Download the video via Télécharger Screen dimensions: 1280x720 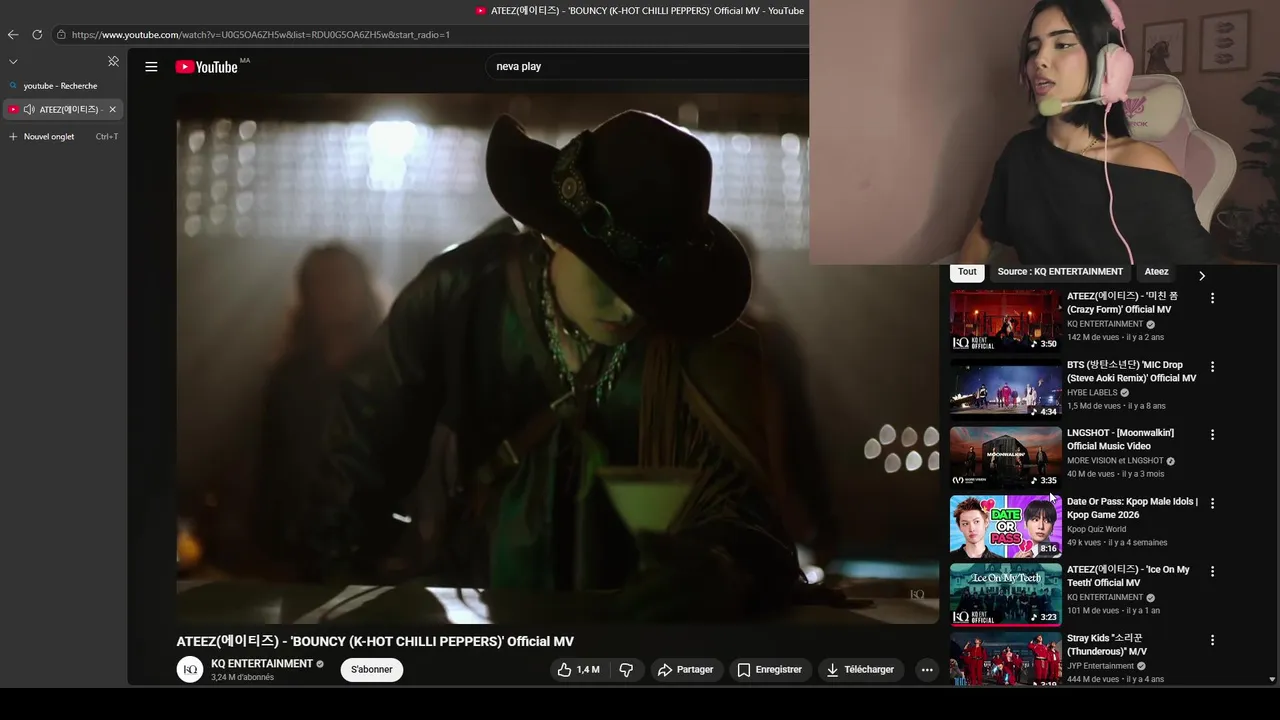[x=860, y=670]
